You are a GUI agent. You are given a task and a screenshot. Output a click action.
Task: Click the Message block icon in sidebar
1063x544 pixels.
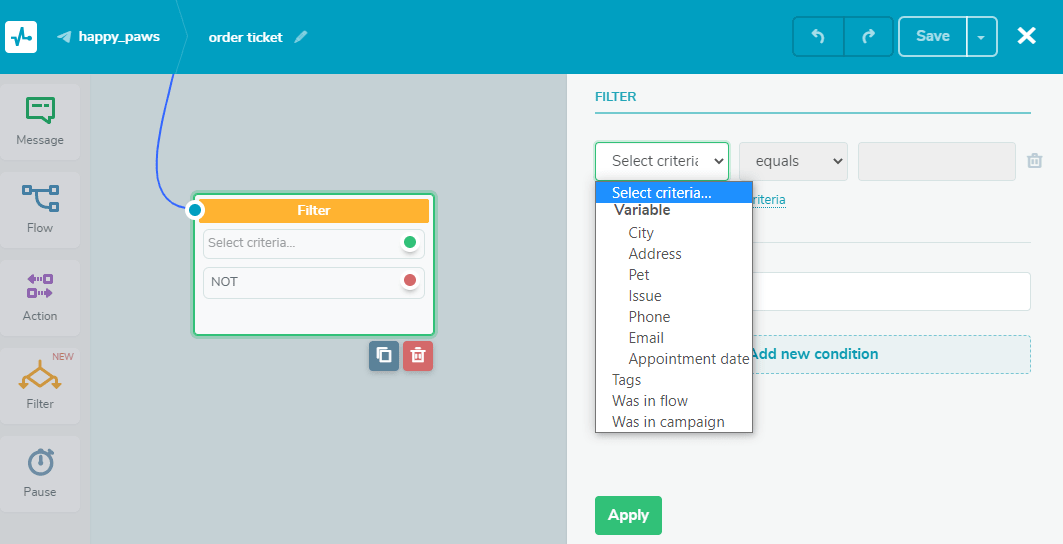(40, 122)
